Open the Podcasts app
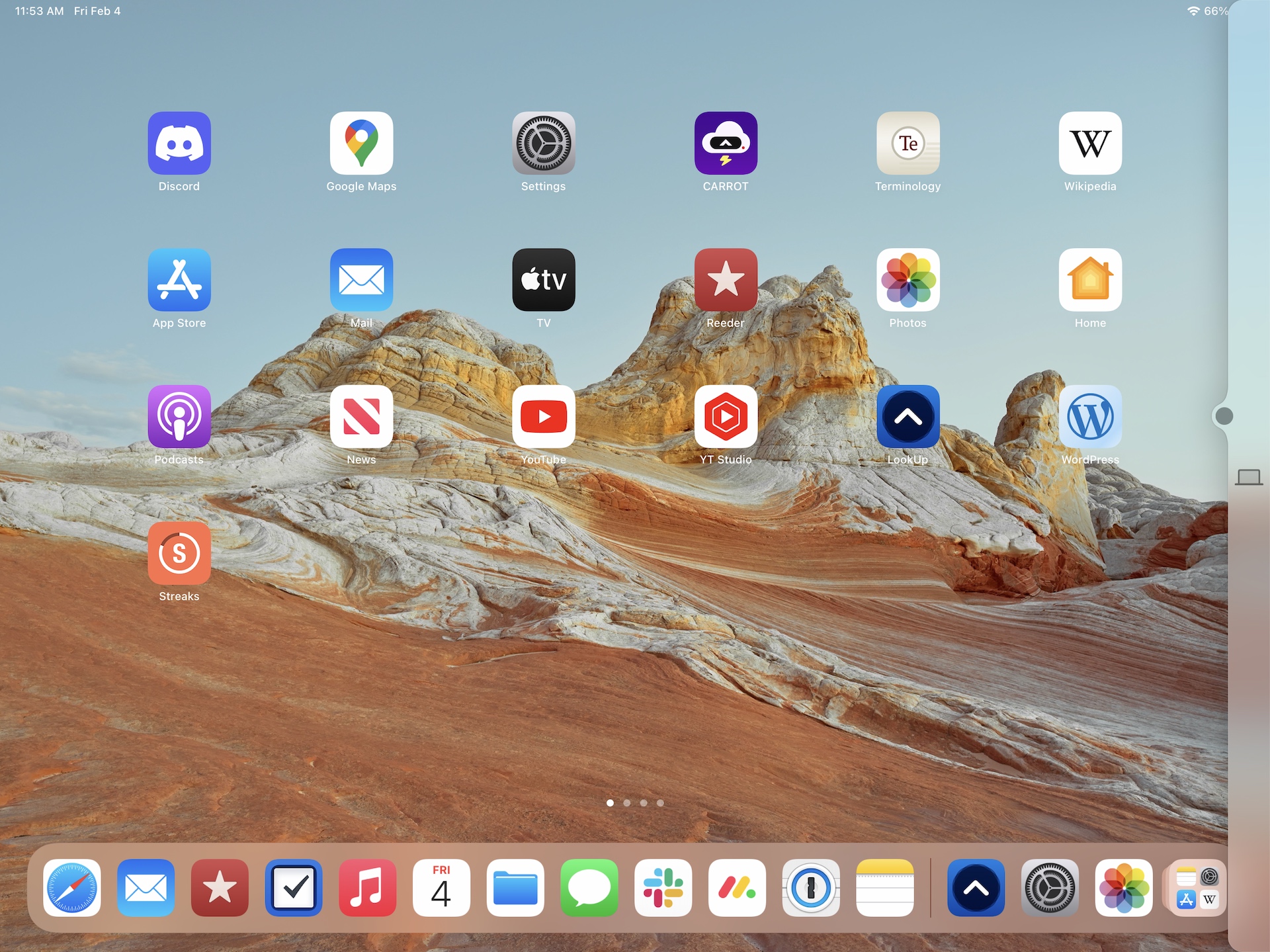This screenshot has width=1270, height=952. tap(179, 416)
